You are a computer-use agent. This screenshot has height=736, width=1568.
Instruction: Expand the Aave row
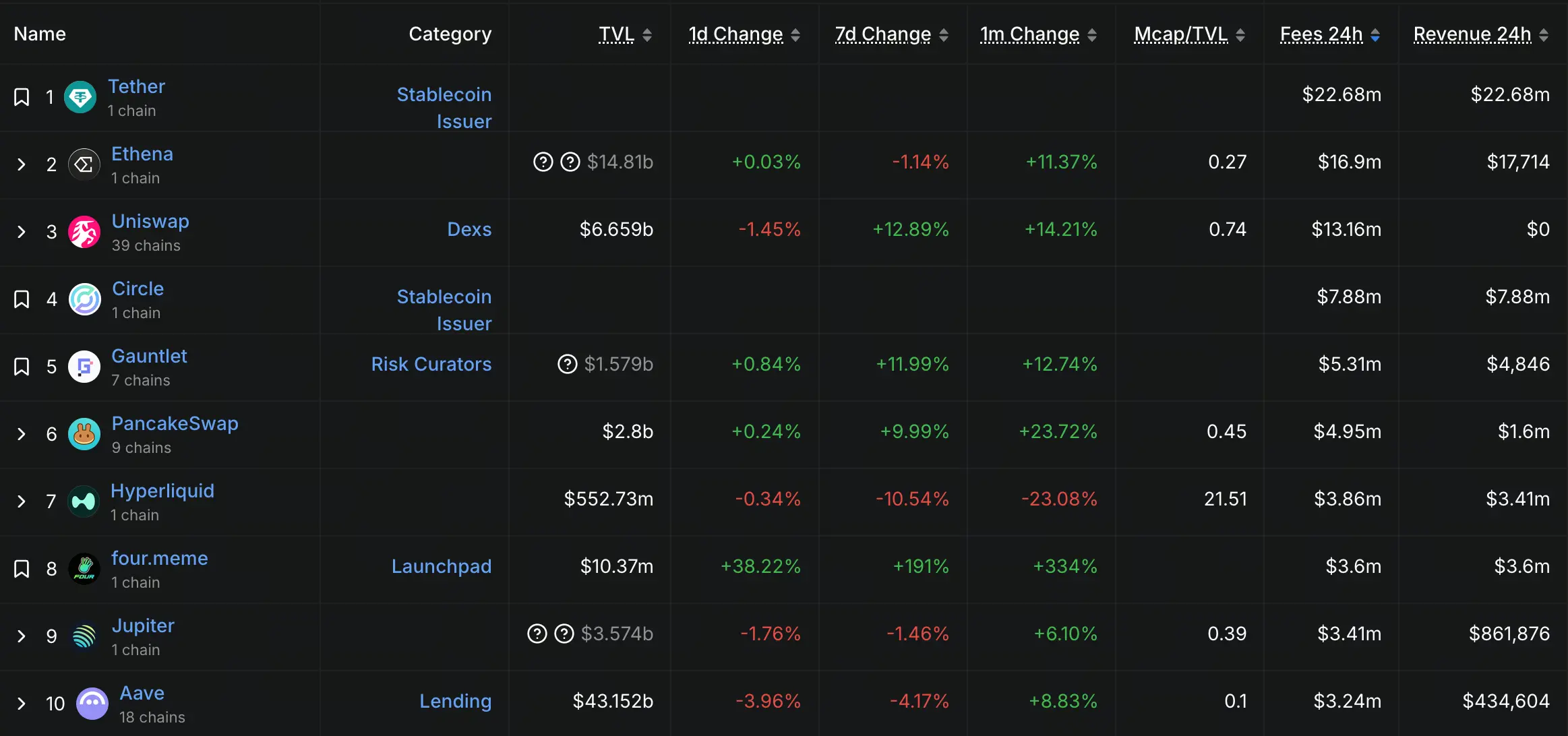coord(22,704)
